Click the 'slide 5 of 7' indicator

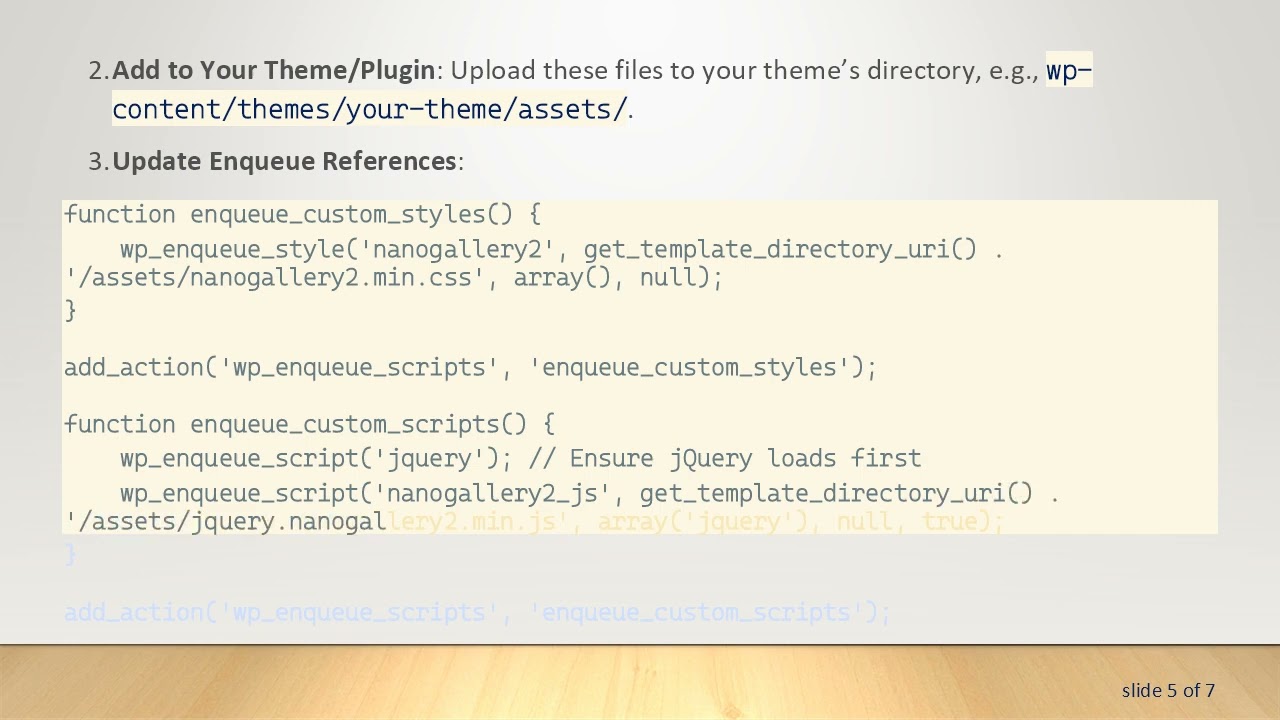(1168, 690)
